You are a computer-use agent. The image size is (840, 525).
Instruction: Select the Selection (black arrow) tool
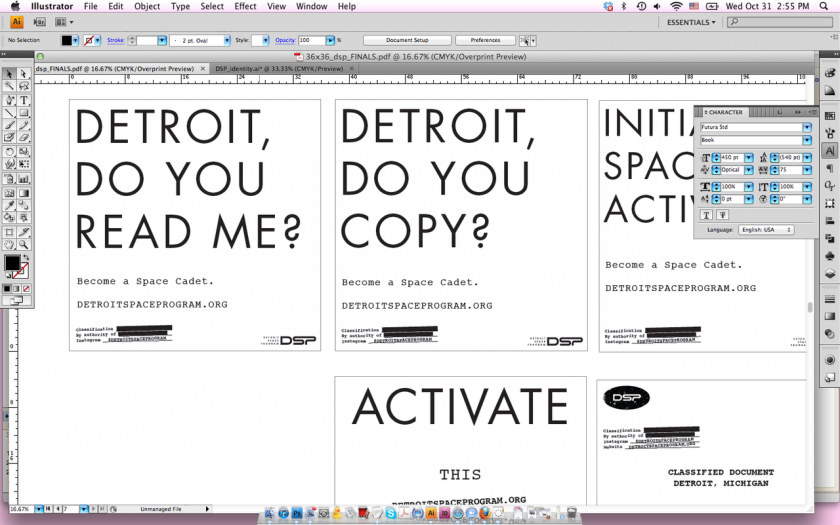tap(9, 74)
